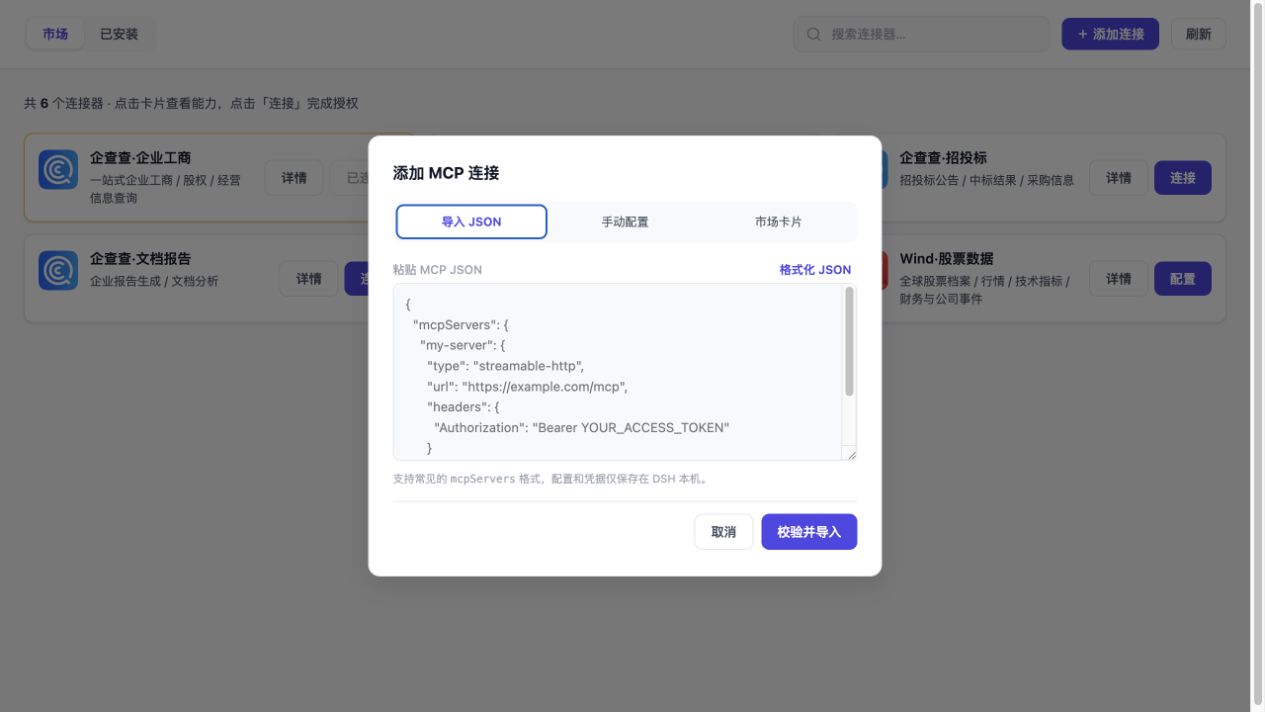Screen dimensions: 1265x712
Task: Click the 支持常见的 mcpServers 格式 hint text
Action: coord(551,479)
